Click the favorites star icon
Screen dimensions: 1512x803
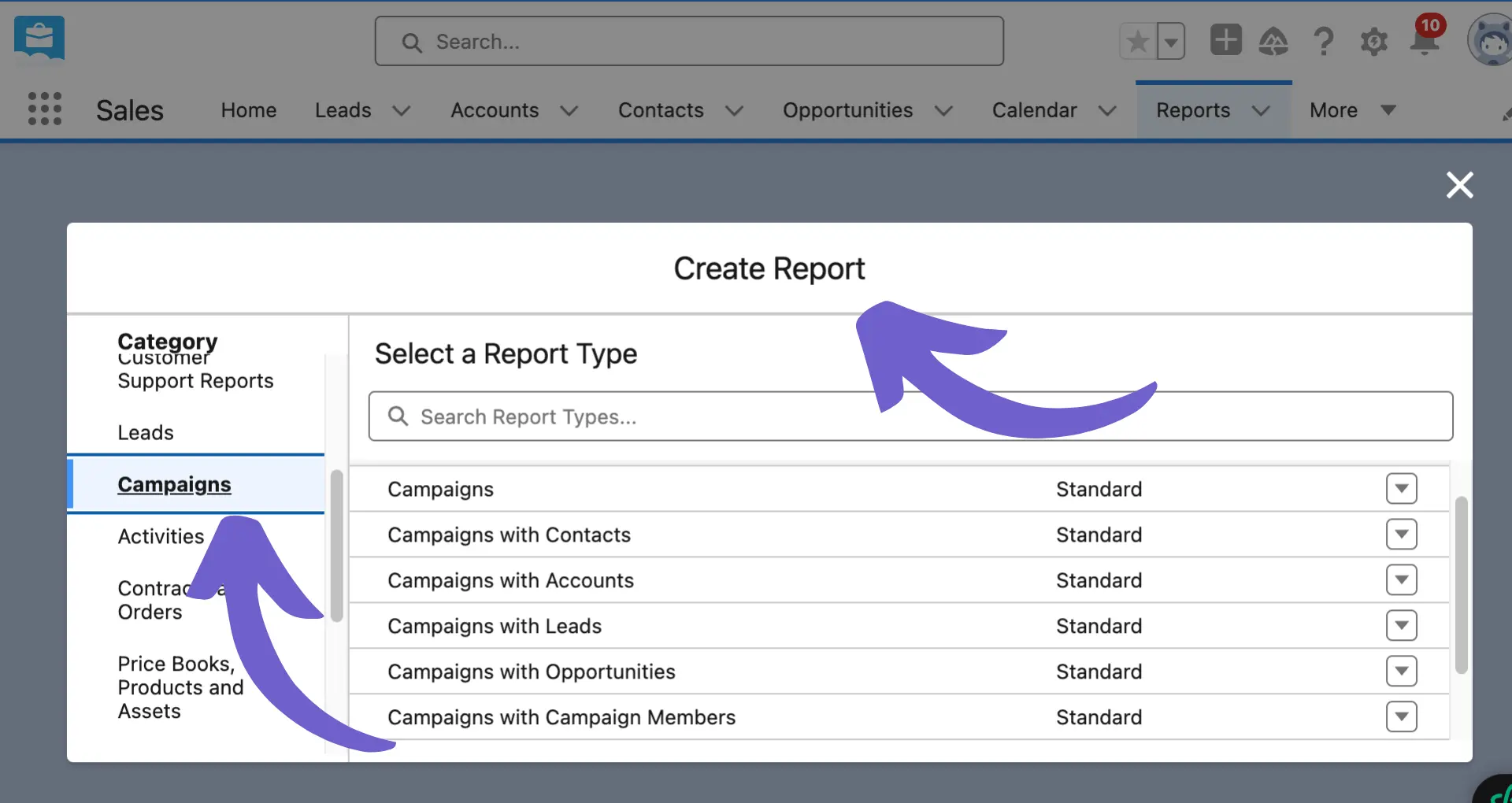(x=1138, y=42)
